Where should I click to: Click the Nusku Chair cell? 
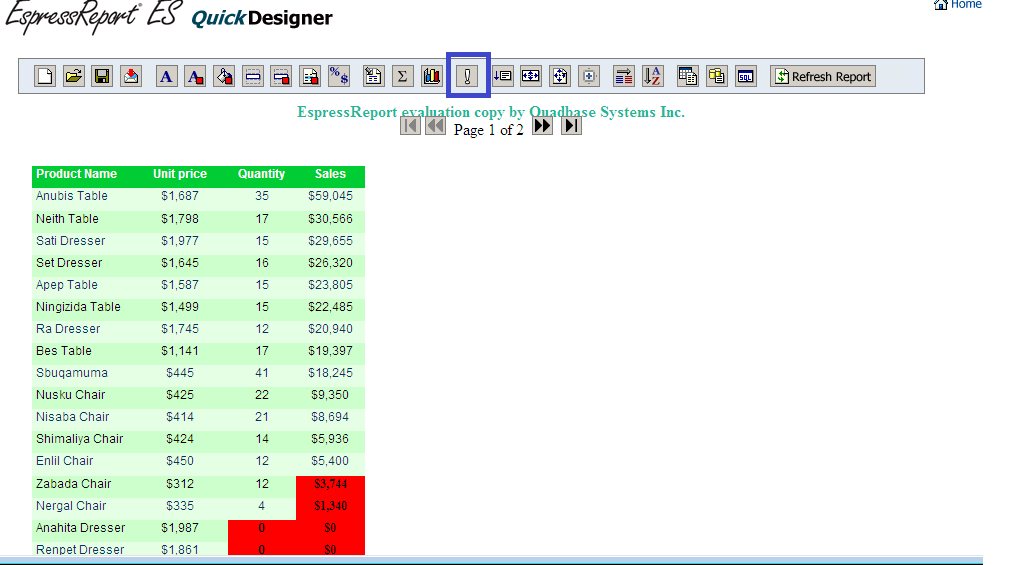tap(71, 396)
